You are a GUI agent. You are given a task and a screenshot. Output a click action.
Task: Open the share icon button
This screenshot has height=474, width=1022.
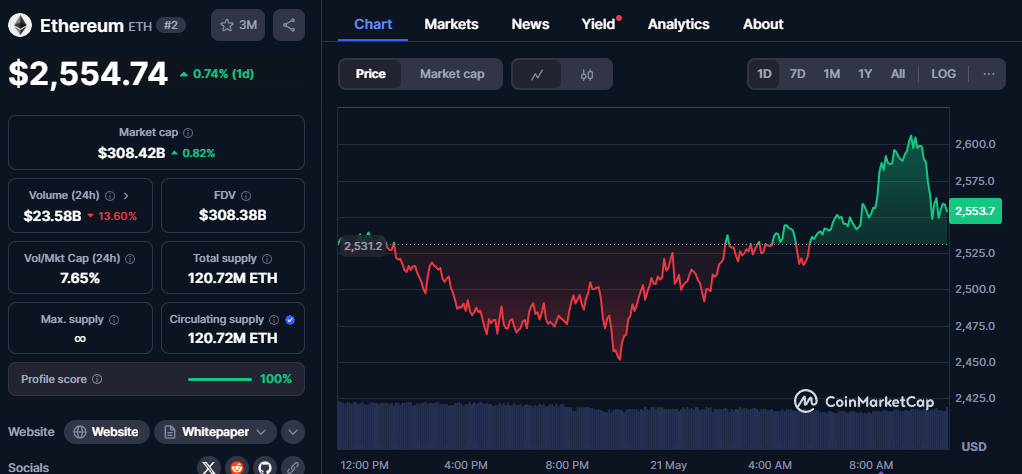coord(289,25)
